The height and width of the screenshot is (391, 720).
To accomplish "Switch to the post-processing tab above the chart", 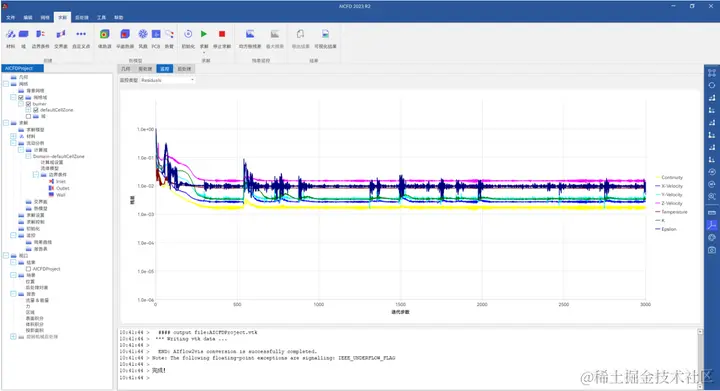I will click(184, 69).
